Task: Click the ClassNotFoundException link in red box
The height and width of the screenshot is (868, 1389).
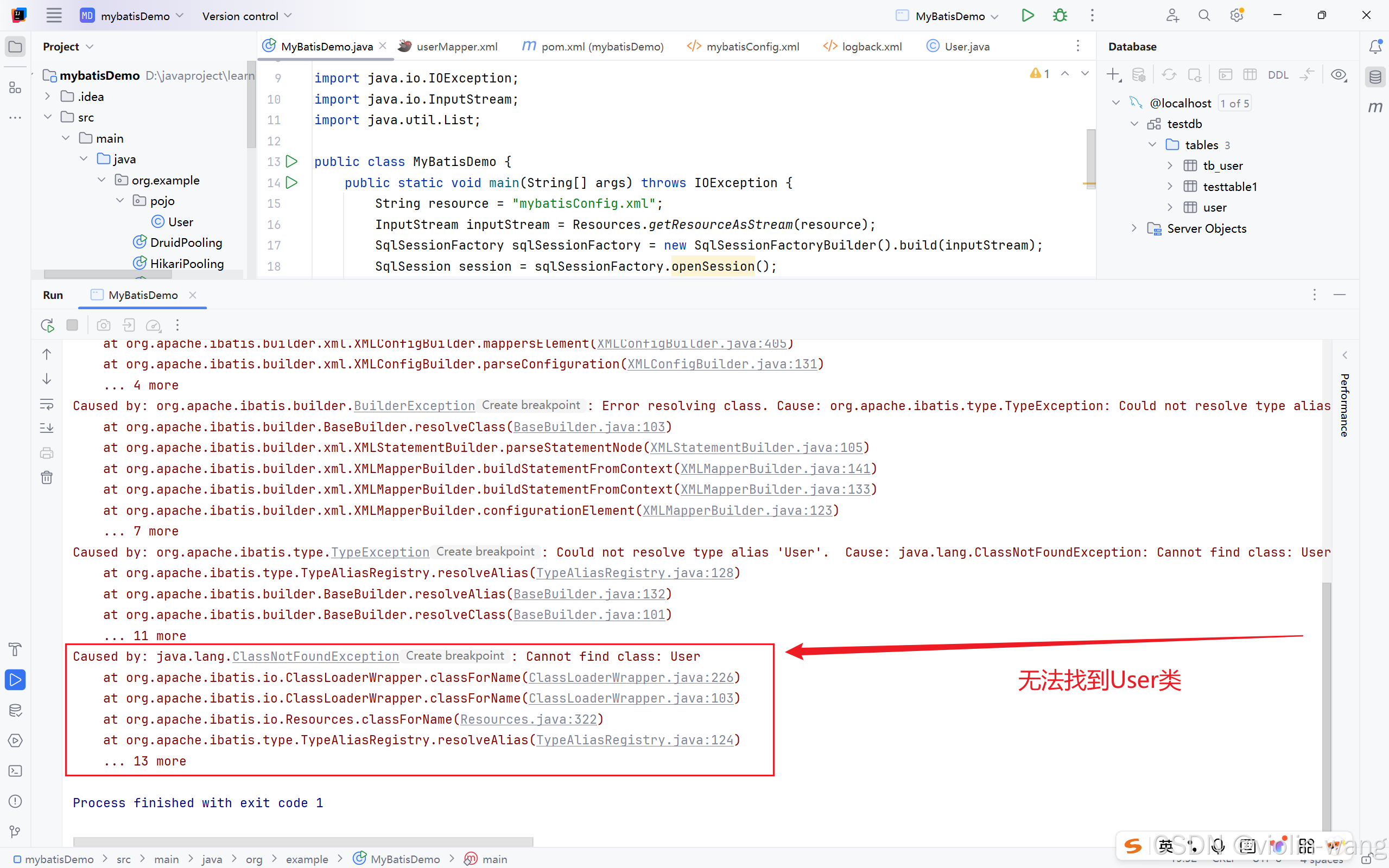Action: [315, 656]
